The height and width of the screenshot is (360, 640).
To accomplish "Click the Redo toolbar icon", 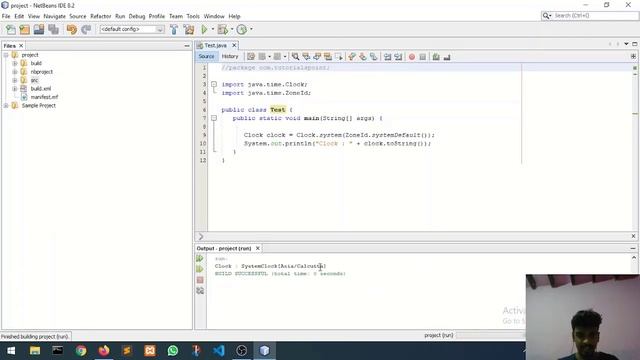I will point(86,29).
